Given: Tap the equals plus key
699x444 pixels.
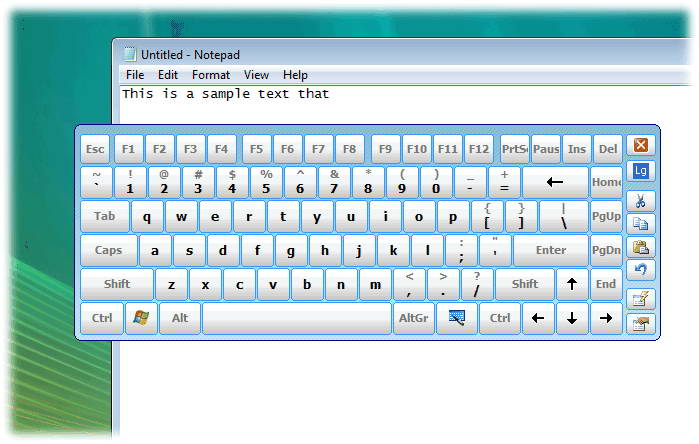Looking at the screenshot, I should 504,182.
